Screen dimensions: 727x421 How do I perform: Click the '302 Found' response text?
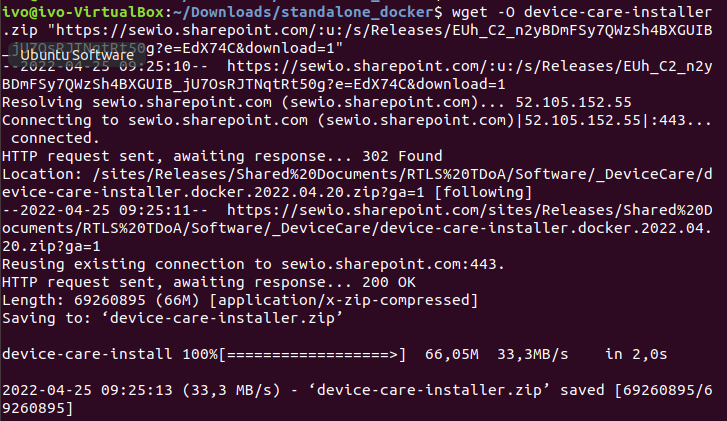coord(402,156)
